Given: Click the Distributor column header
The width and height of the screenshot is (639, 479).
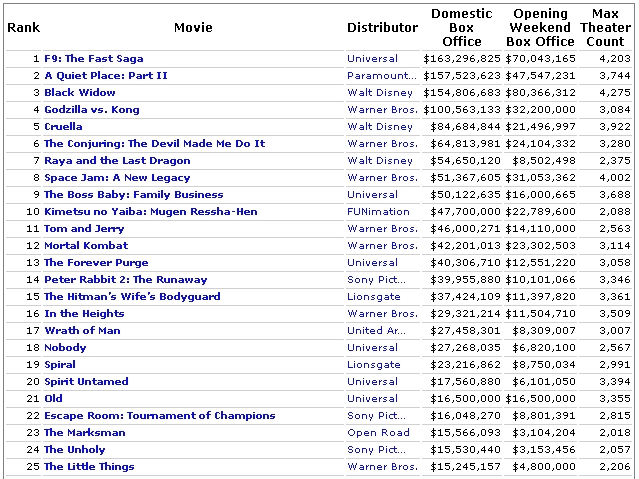Looking at the screenshot, I should (x=382, y=27).
